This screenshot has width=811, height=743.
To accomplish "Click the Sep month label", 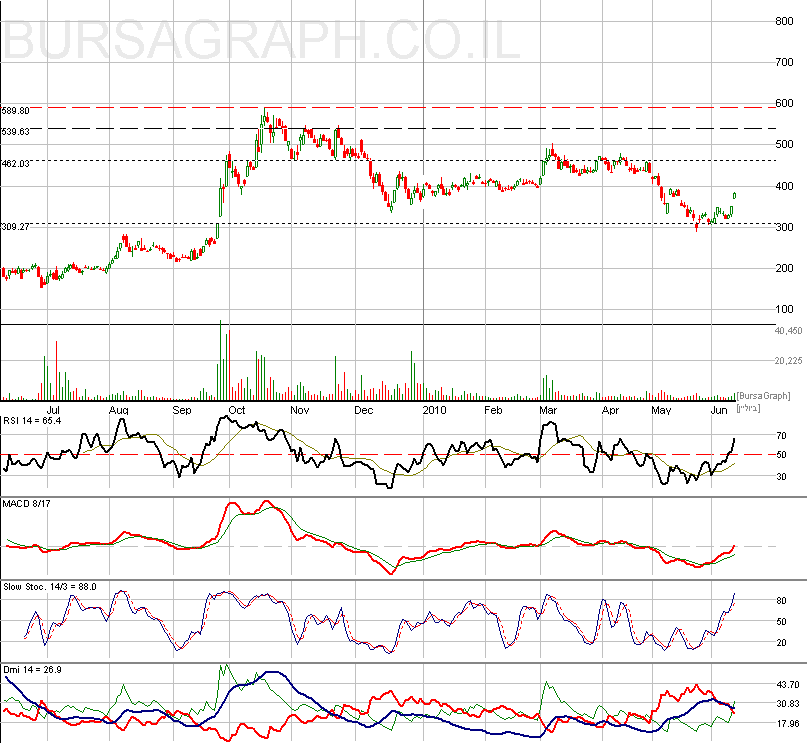I will tap(182, 411).
